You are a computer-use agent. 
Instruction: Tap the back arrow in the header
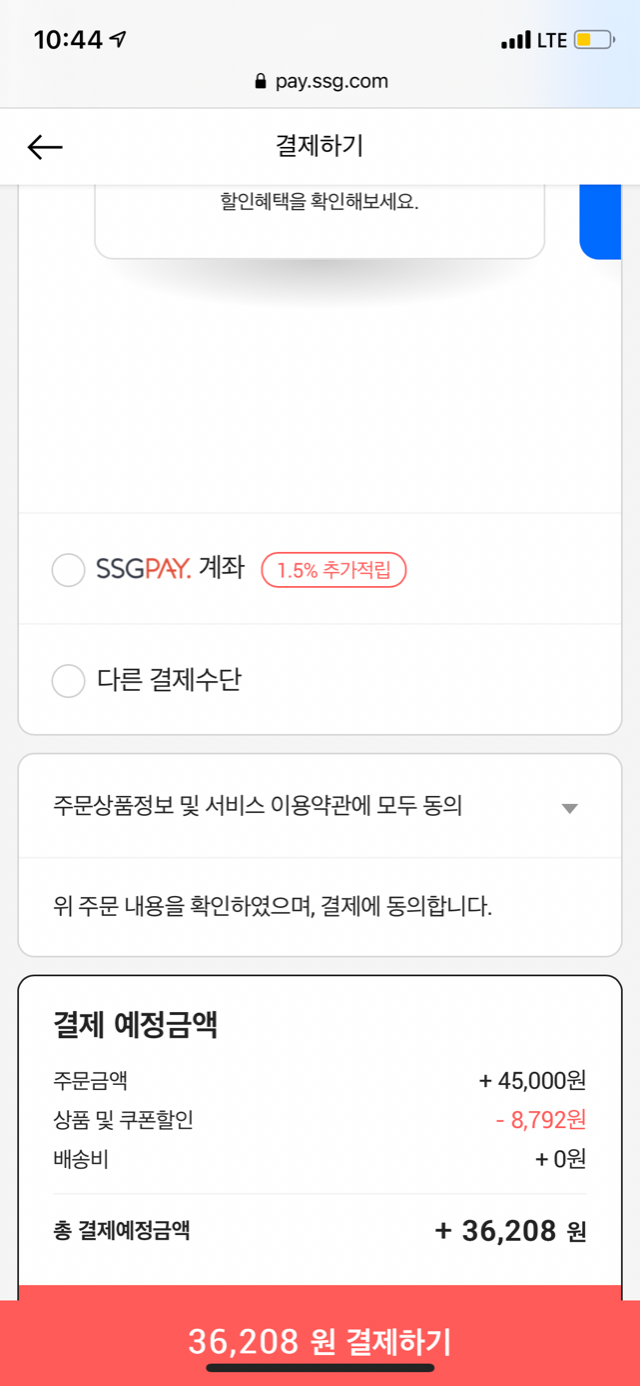(x=45, y=147)
